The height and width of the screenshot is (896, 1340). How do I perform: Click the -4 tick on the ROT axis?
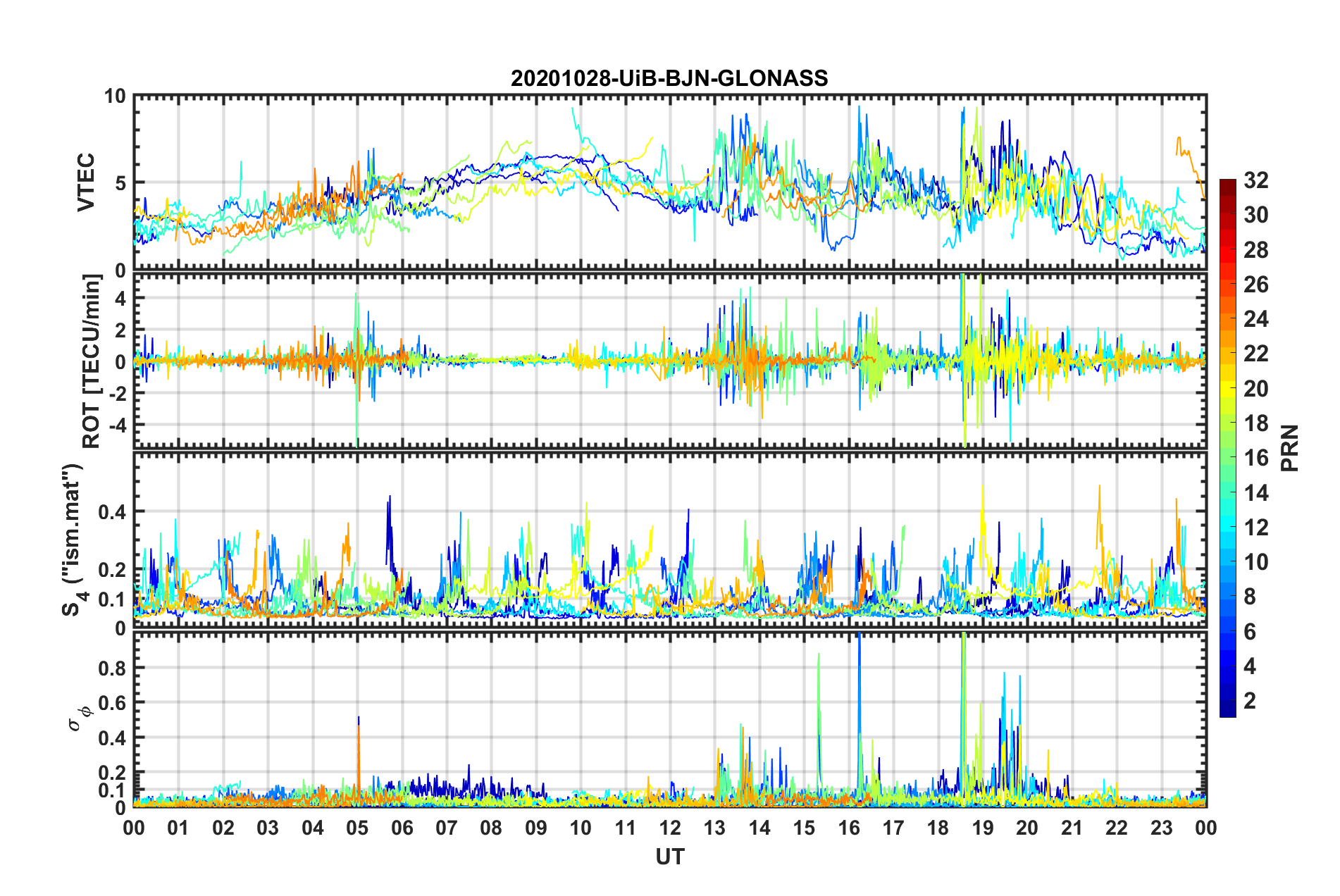pos(116,425)
